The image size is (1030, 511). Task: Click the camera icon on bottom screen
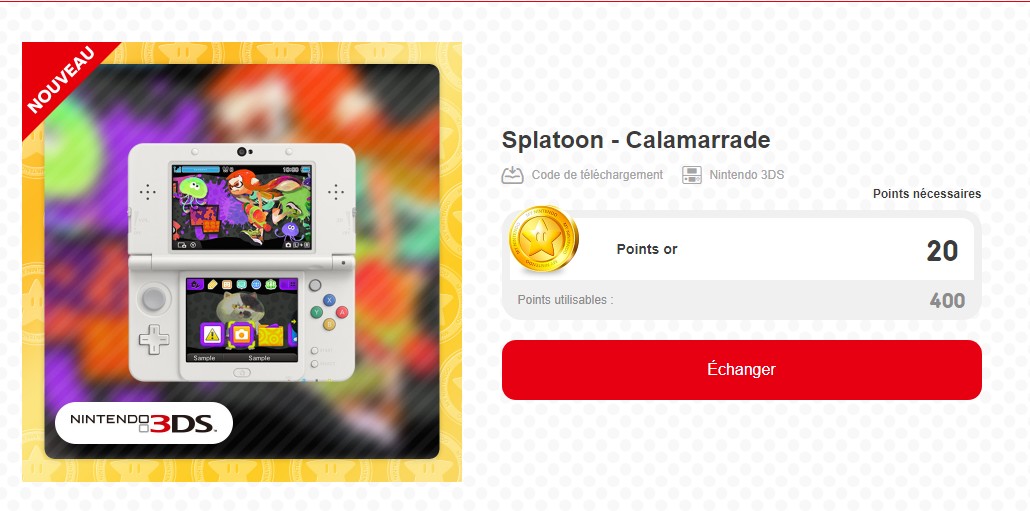click(x=242, y=334)
